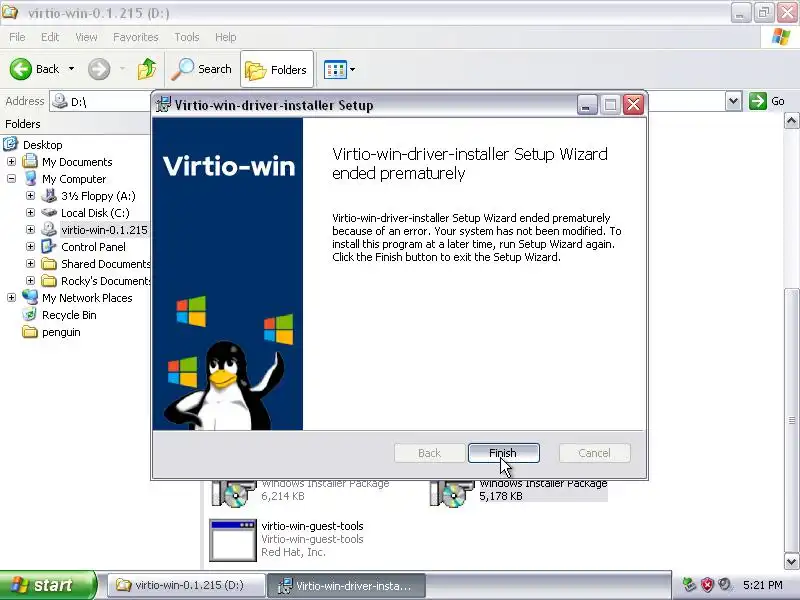Click the file list scroll down arrow
Screen dimensions: 800x600
(x=791, y=562)
